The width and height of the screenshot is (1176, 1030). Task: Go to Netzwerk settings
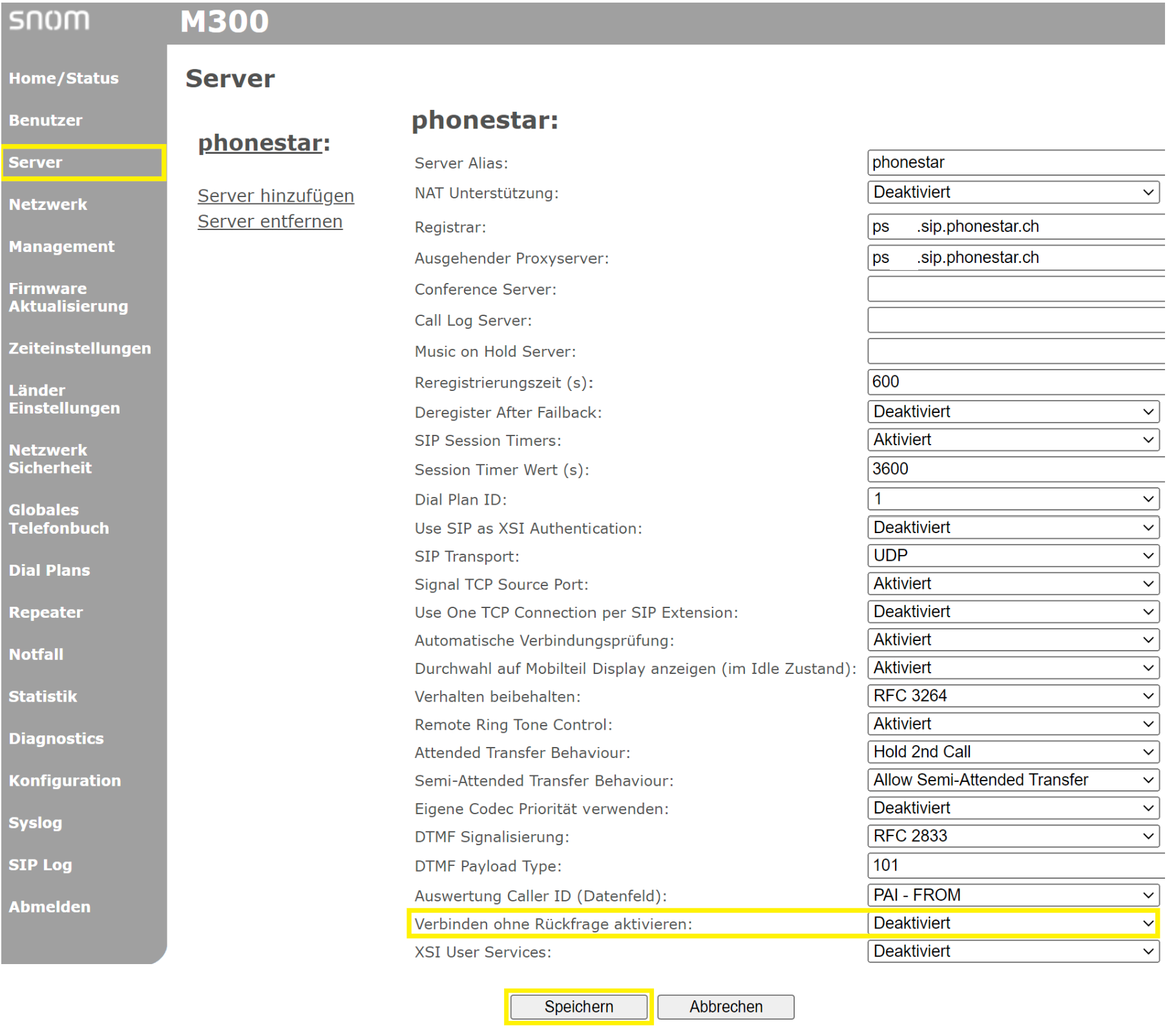[x=48, y=204]
